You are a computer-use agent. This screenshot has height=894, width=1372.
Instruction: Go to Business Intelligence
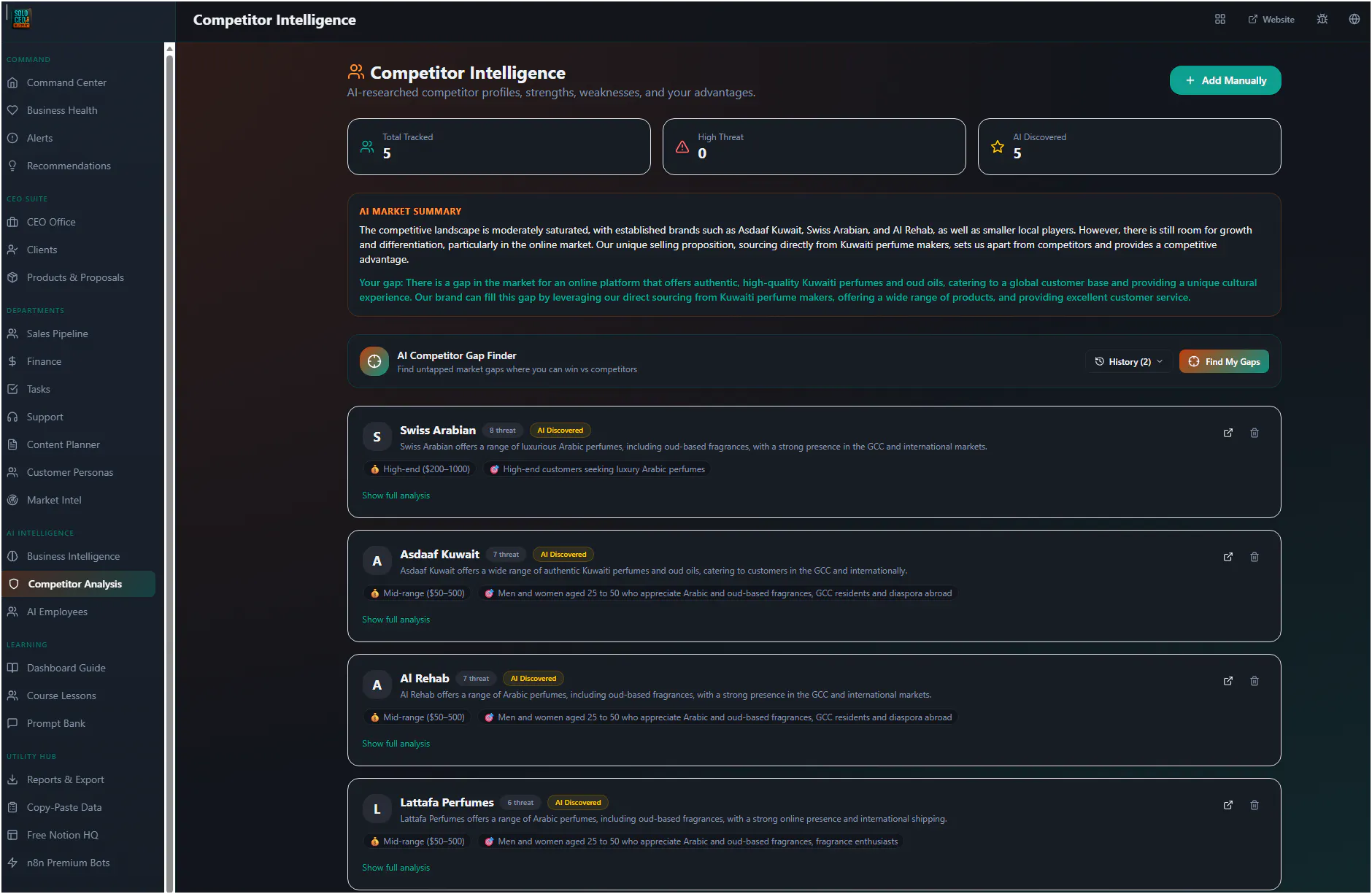pyautogui.click(x=79, y=556)
